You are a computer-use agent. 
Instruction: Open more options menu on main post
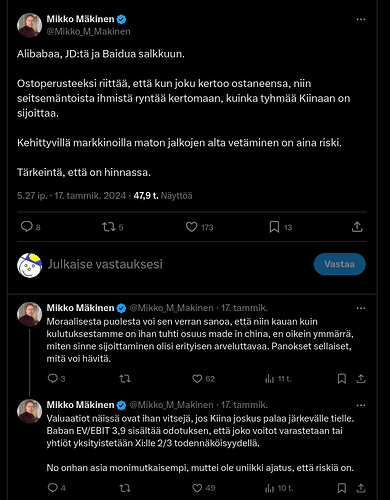pyautogui.click(x=361, y=19)
